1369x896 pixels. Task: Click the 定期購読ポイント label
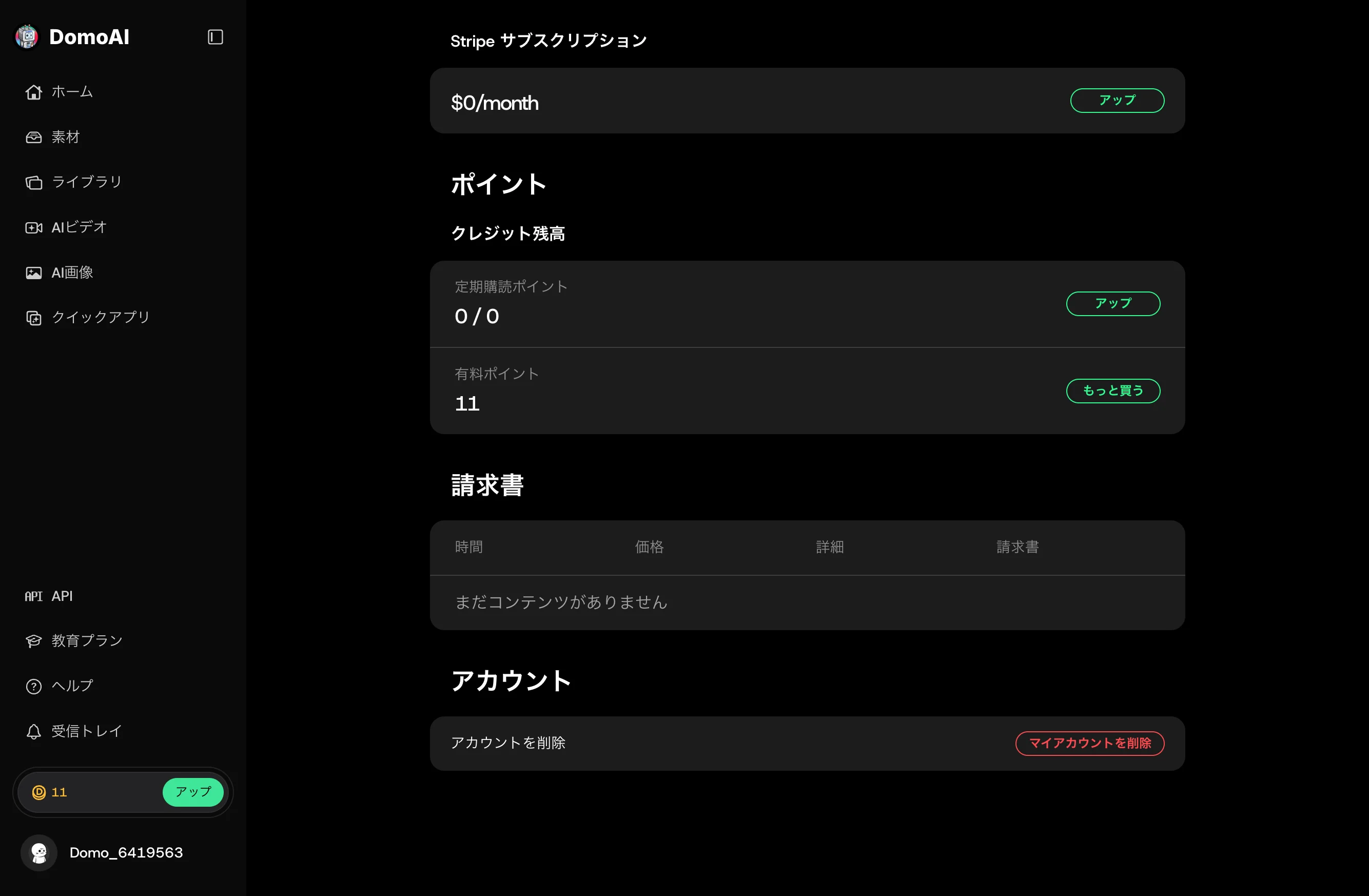click(x=512, y=287)
